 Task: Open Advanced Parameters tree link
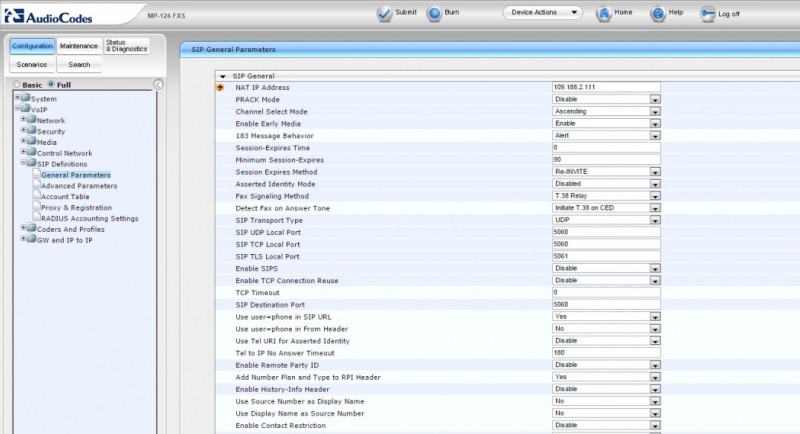tap(79, 186)
